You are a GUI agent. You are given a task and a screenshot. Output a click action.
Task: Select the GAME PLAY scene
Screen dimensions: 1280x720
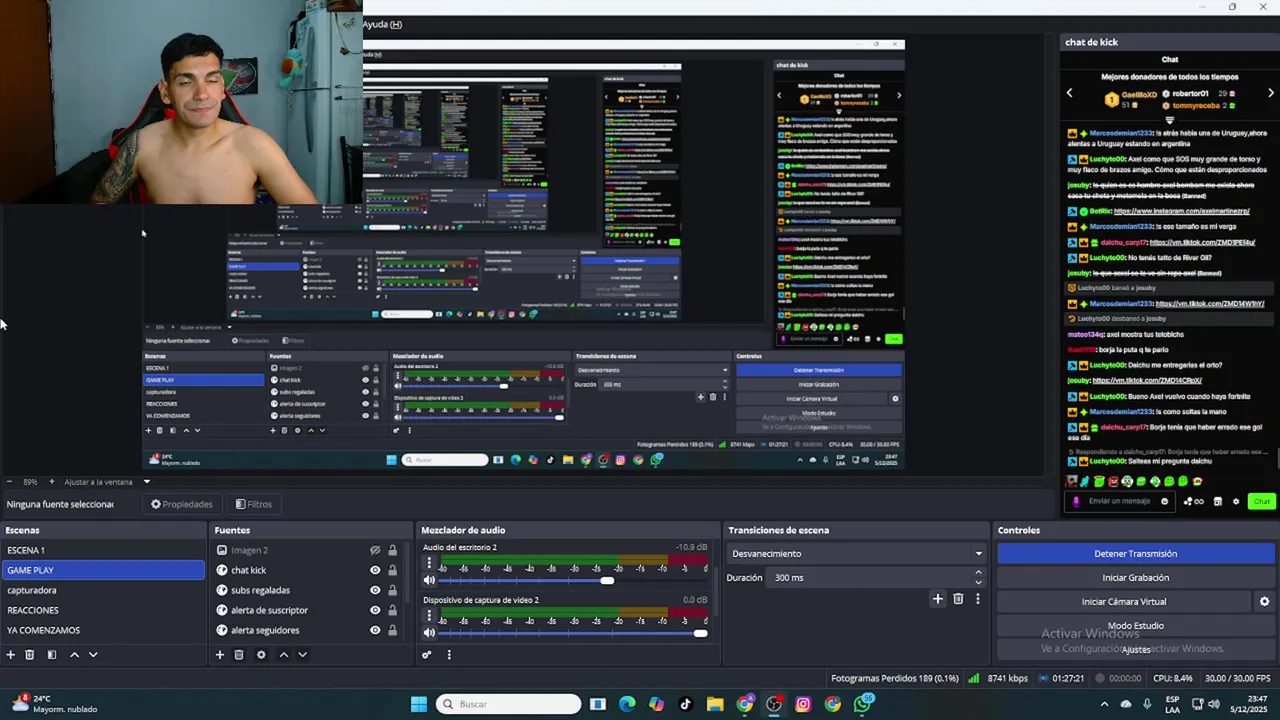(103, 570)
